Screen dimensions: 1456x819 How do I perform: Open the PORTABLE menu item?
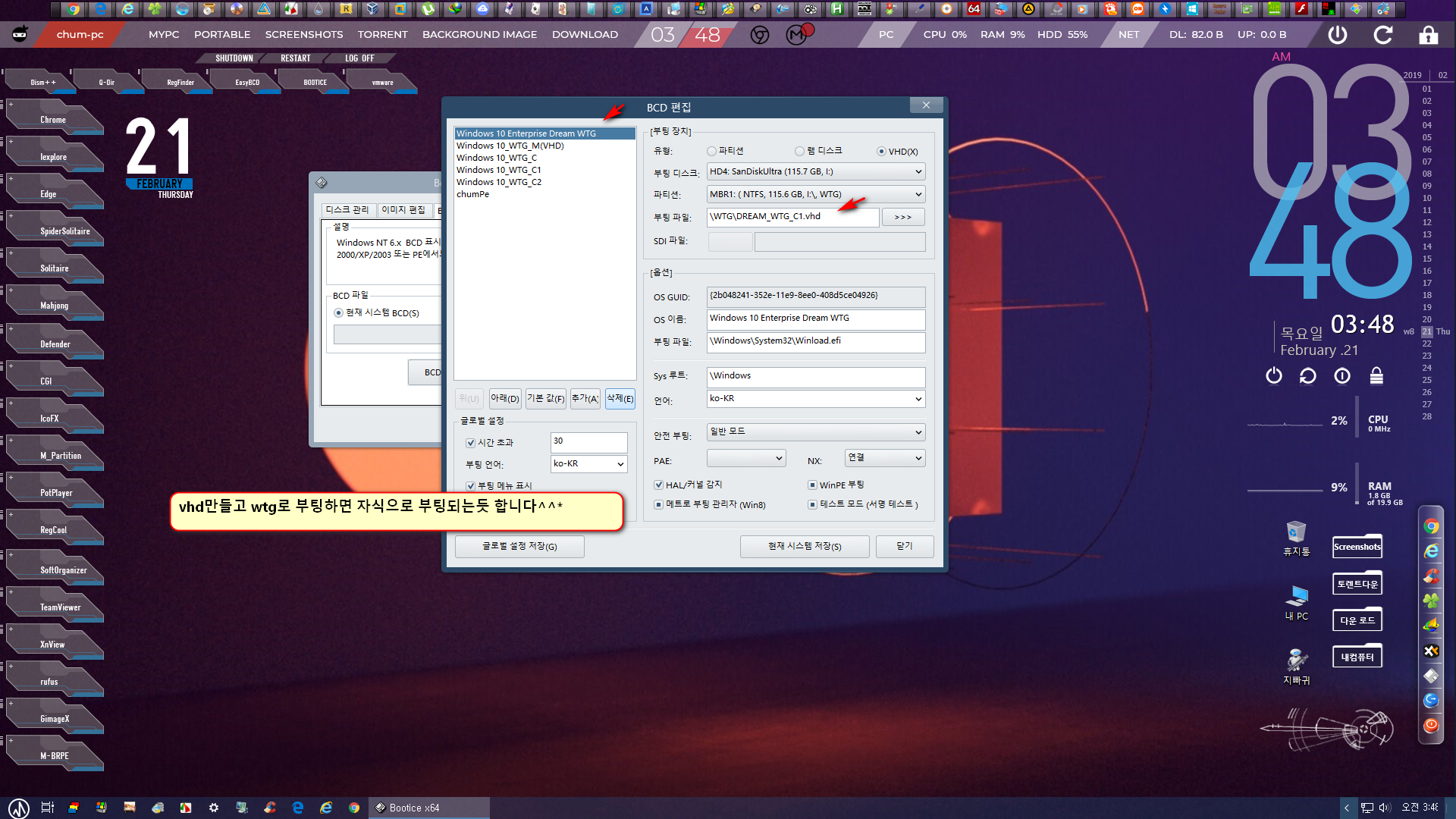222,35
